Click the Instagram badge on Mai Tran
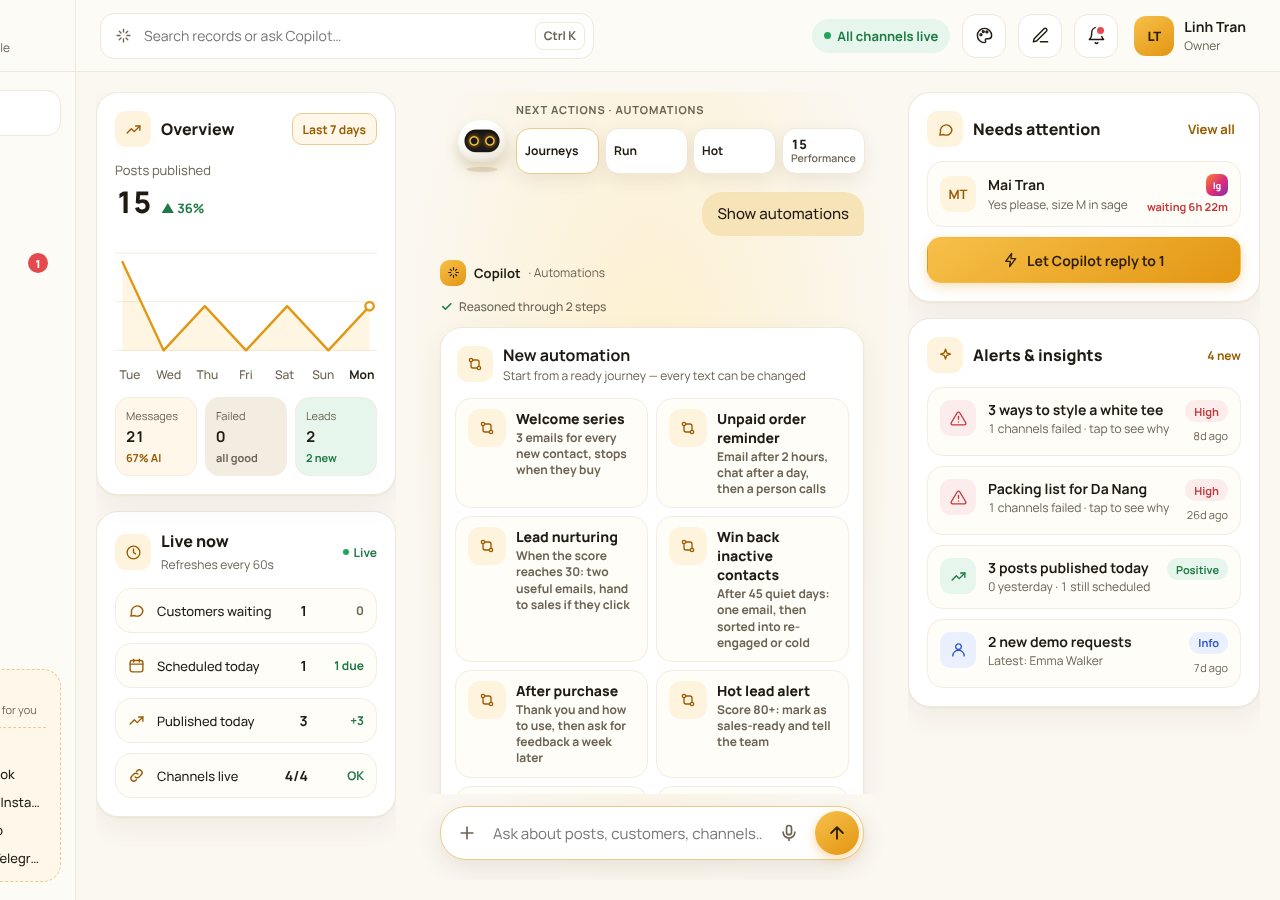Screen dimensions: 1280x900 coord(1217,185)
